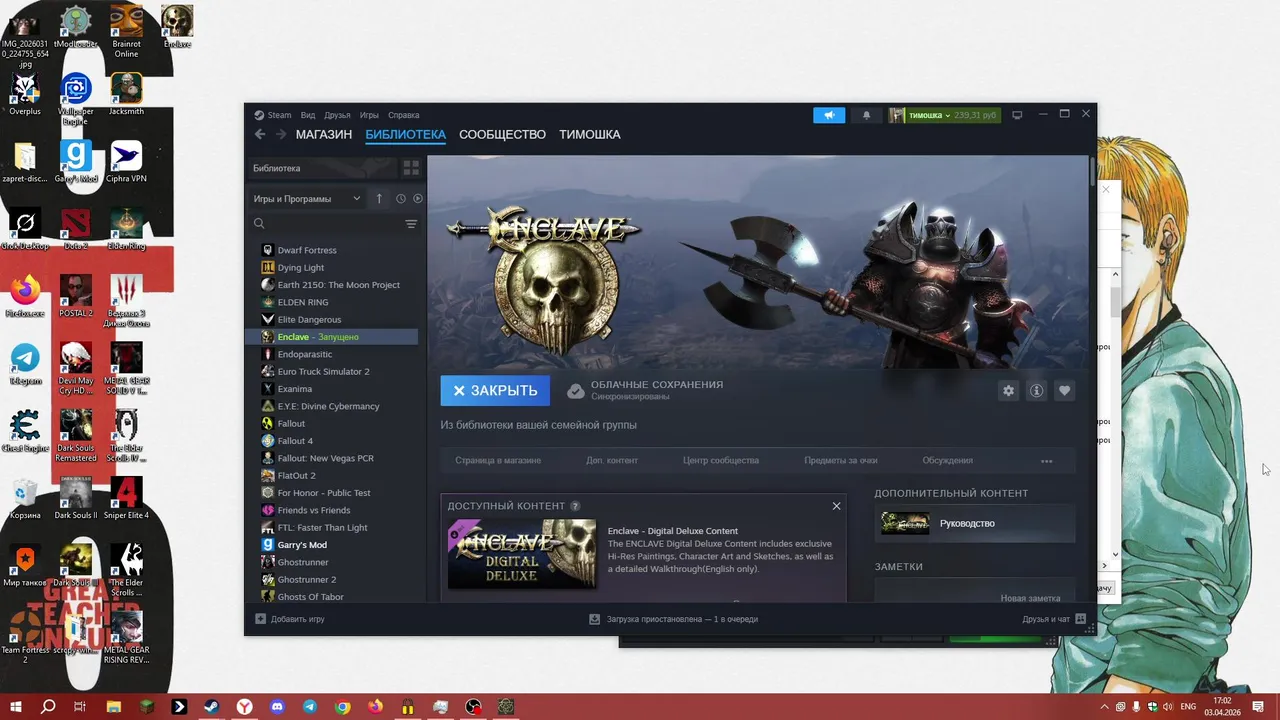Open the Доп. контент link
Image resolution: width=1280 pixels, height=720 pixels.
pyautogui.click(x=612, y=461)
